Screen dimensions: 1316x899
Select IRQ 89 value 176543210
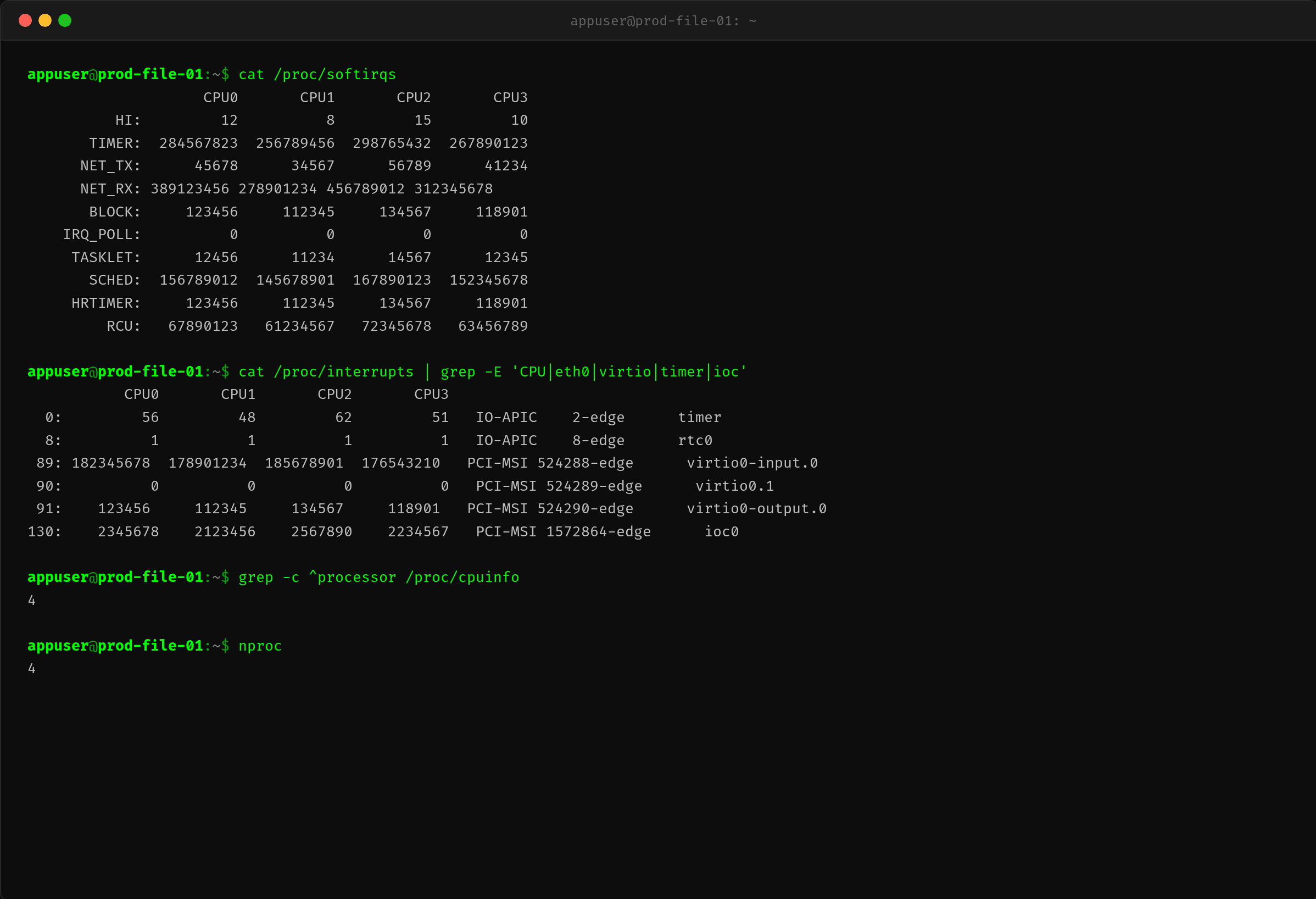tap(400, 463)
